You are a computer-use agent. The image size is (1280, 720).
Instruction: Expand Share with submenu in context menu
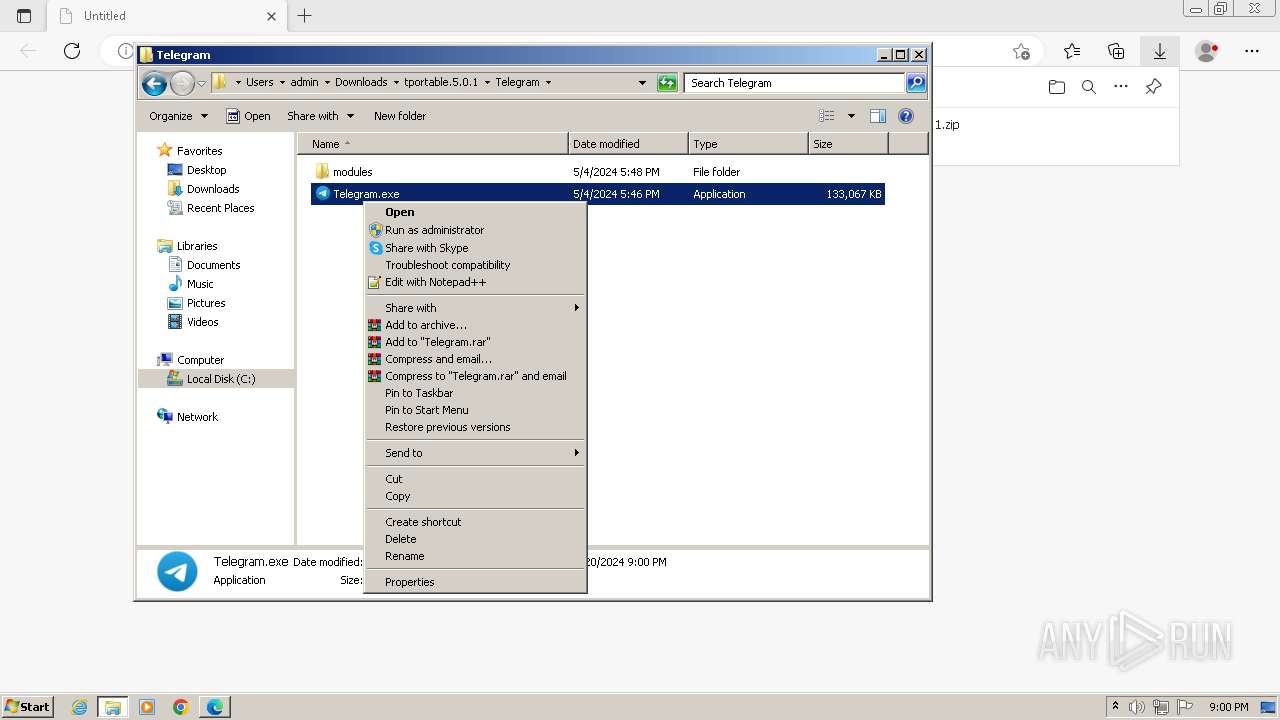coord(475,308)
